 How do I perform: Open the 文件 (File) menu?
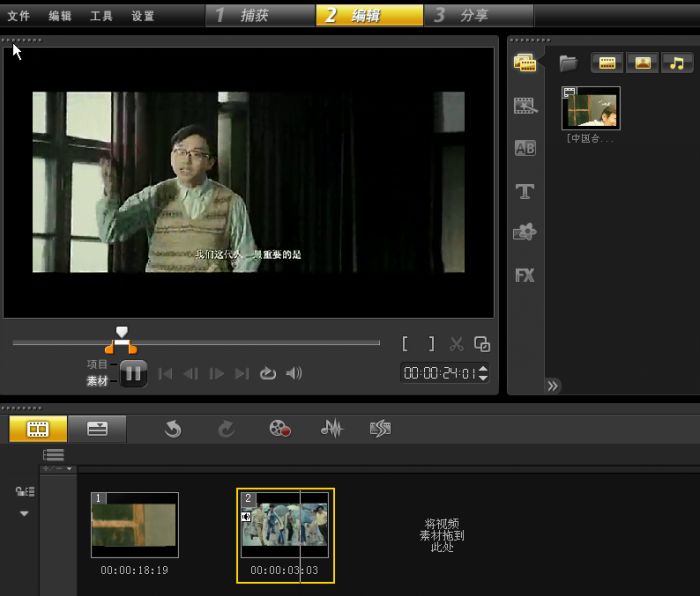tap(18, 16)
